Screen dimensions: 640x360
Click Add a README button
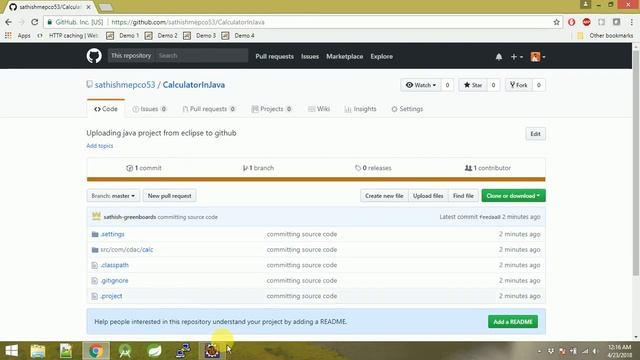tap(513, 322)
